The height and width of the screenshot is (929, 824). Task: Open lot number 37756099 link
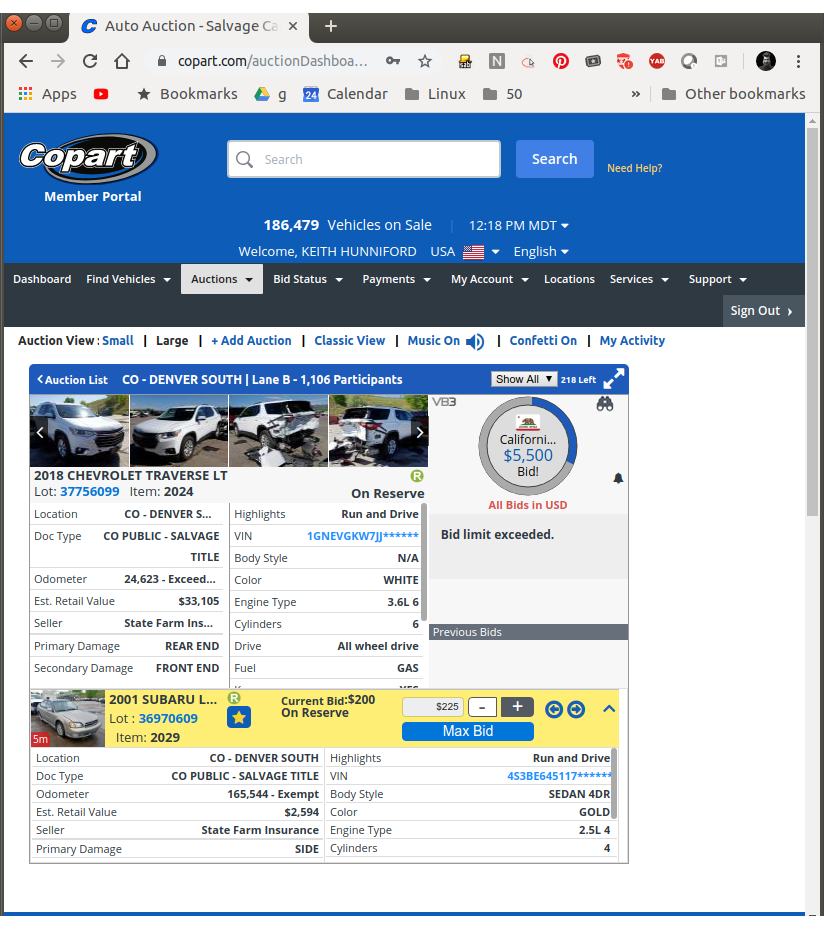tap(89, 492)
